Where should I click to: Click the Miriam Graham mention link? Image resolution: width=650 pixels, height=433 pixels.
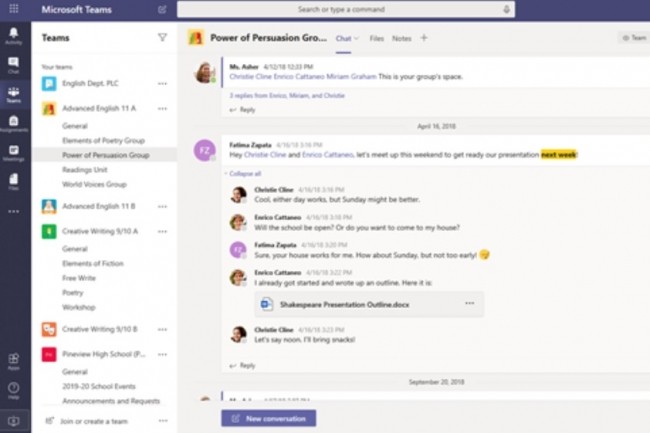pyautogui.click(x=351, y=77)
